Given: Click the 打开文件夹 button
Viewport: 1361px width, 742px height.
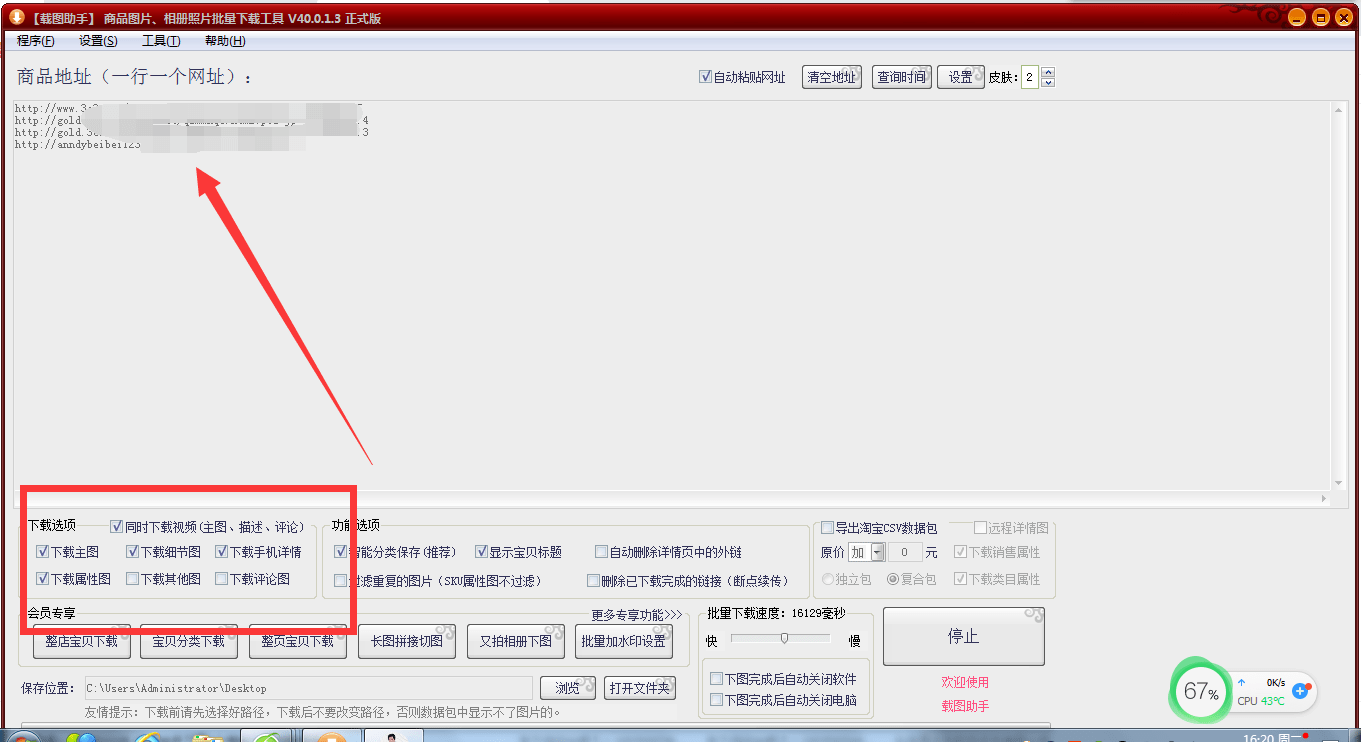Looking at the screenshot, I should [640, 688].
